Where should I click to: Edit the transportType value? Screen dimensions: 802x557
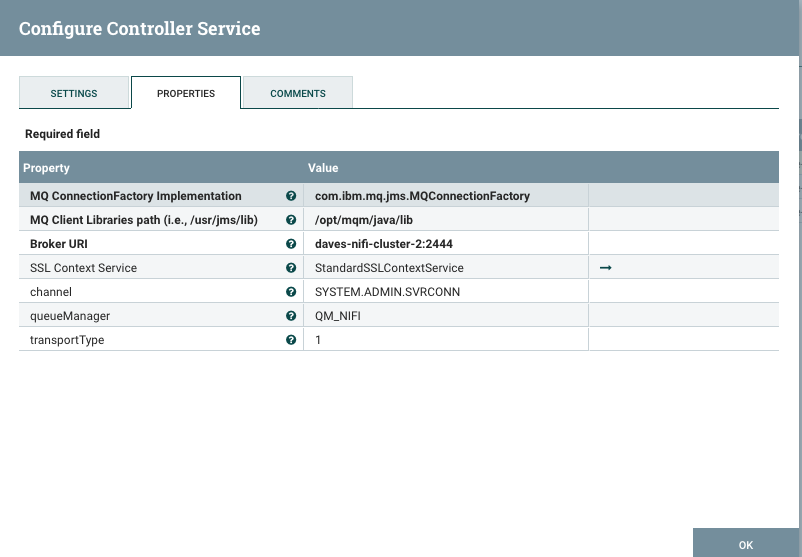click(x=446, y=340)
